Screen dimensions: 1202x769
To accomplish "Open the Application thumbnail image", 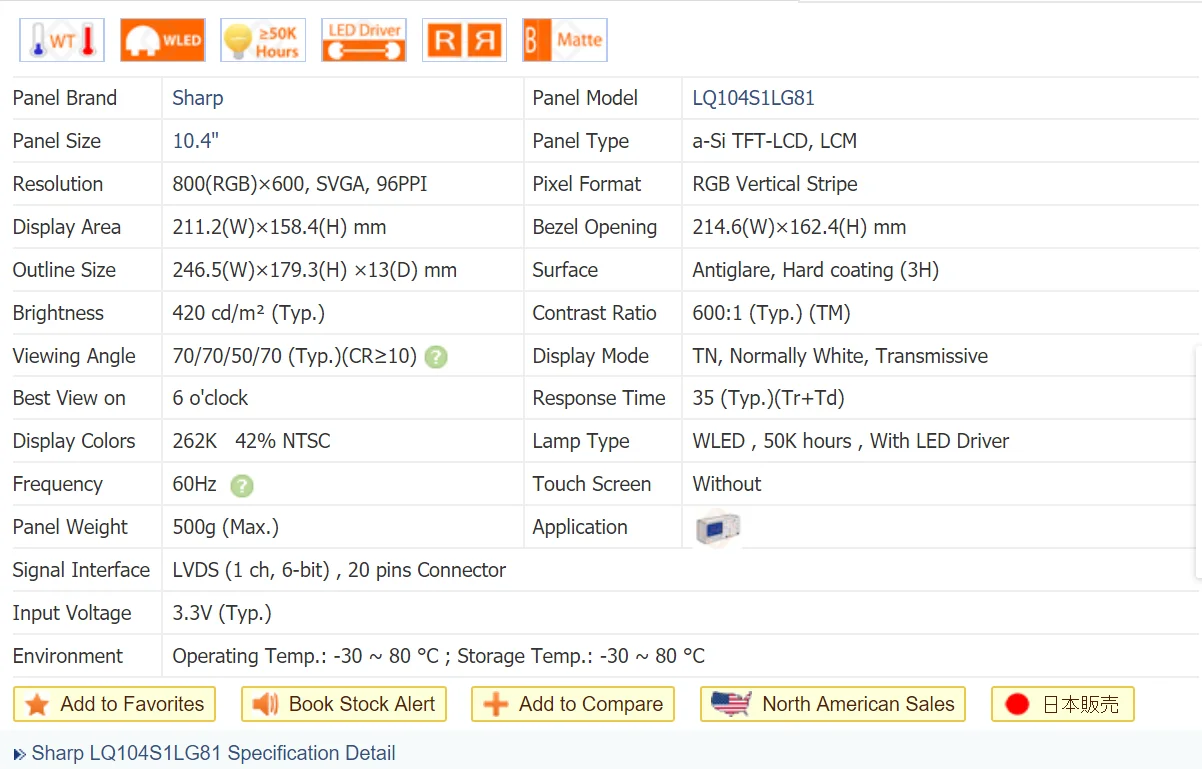I will pos(718,528).
